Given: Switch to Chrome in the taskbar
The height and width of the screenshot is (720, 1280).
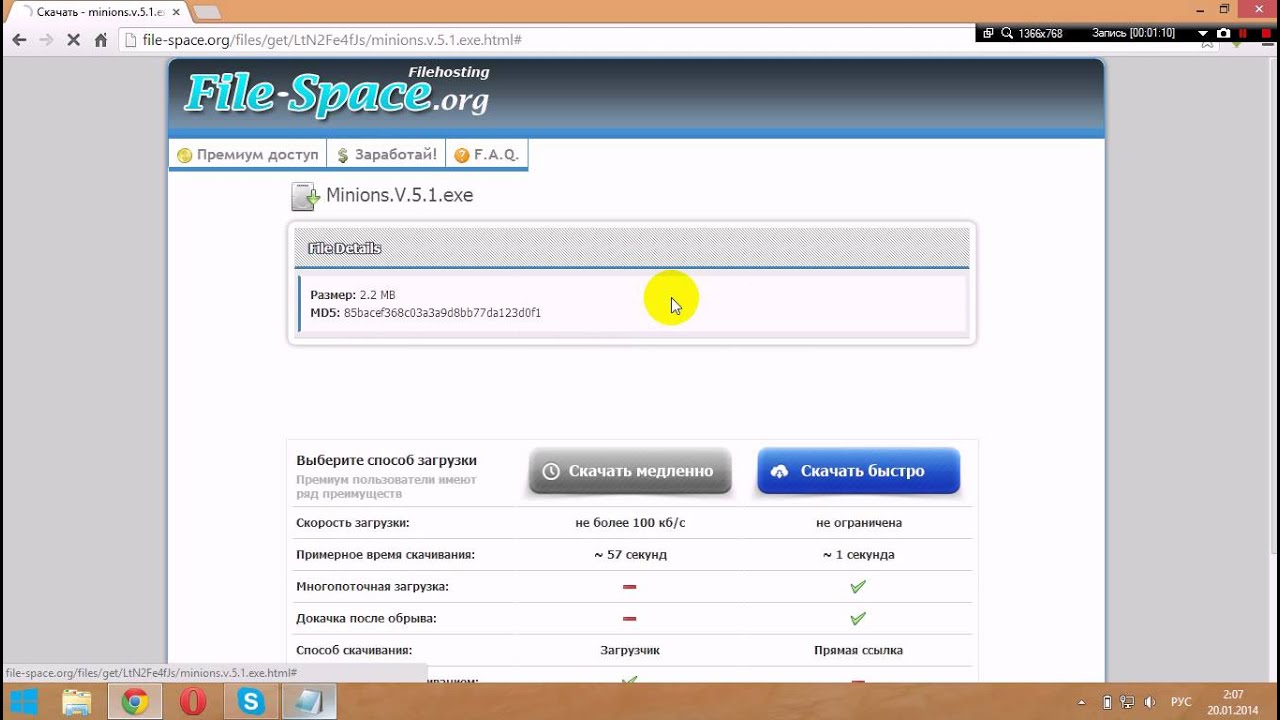Looking at the screenshot, I should click(x=135, y=702).
